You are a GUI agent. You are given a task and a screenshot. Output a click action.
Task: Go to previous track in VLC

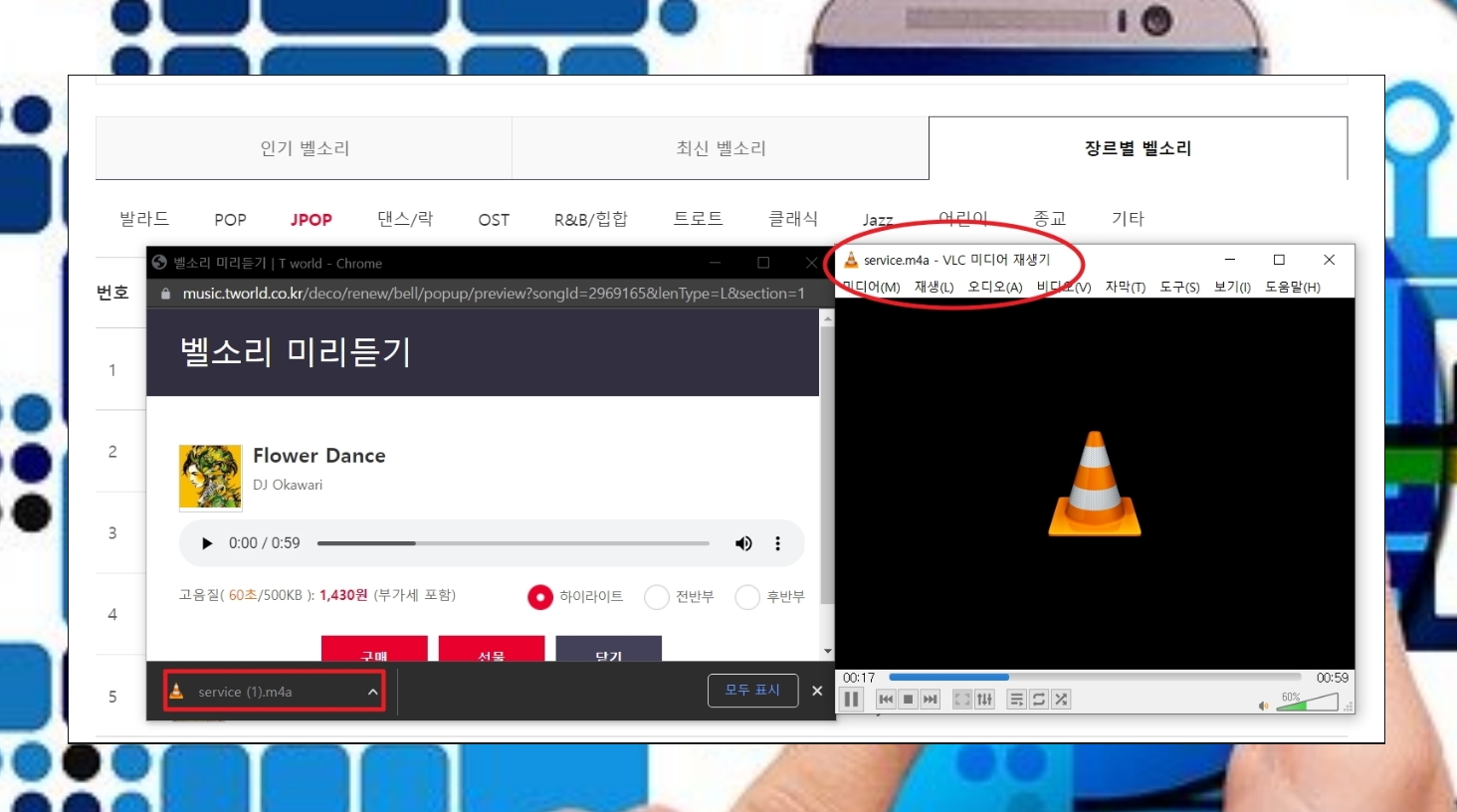click(886, 700)
